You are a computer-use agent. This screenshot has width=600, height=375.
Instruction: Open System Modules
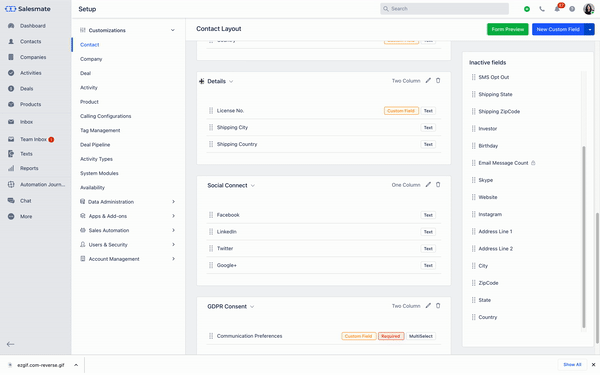tap(99, 173)
